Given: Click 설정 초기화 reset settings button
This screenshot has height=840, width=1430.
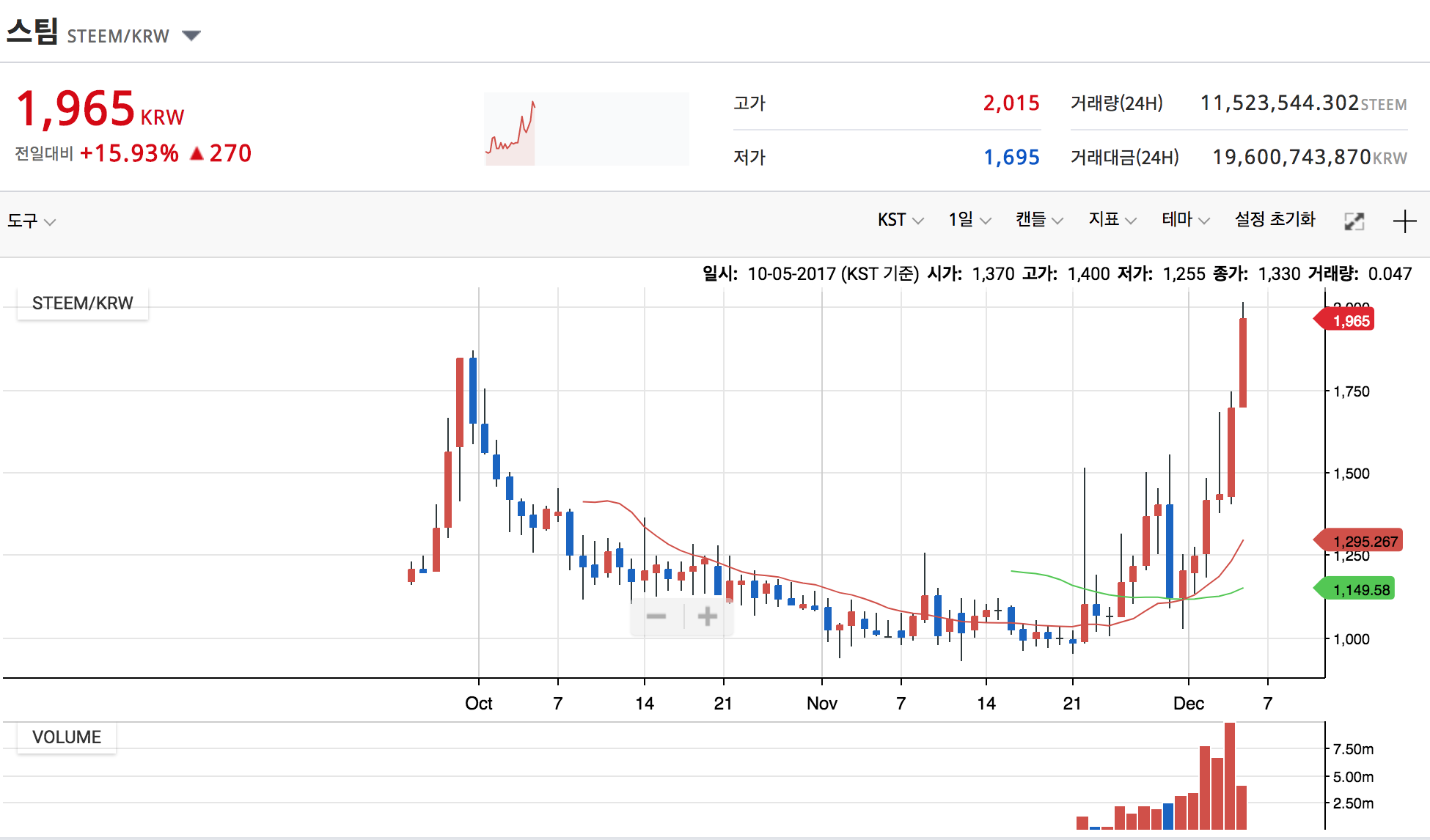Looking at the screenshot, I should coord(1275,219).
